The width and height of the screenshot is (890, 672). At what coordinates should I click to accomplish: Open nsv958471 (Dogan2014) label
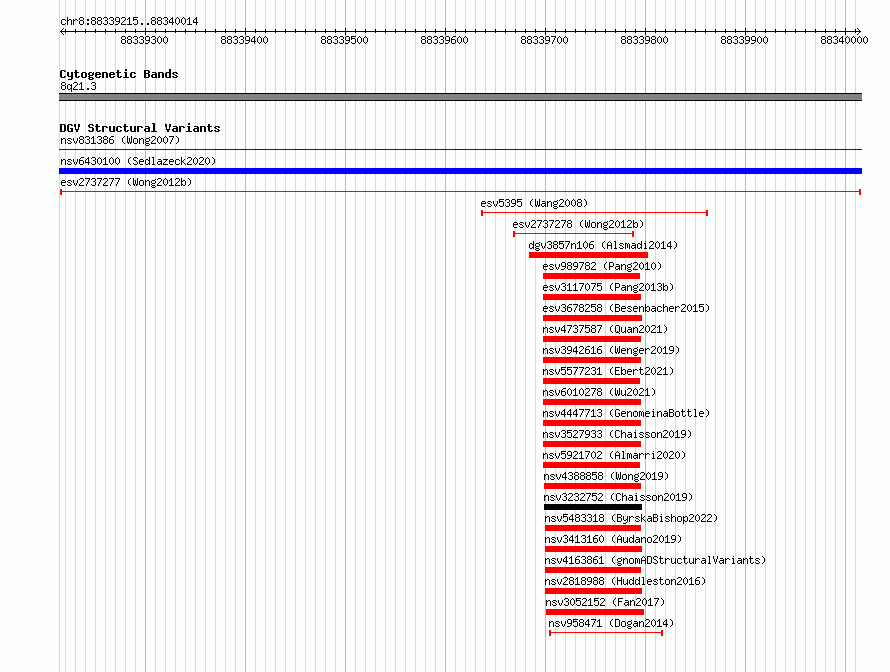611,623
